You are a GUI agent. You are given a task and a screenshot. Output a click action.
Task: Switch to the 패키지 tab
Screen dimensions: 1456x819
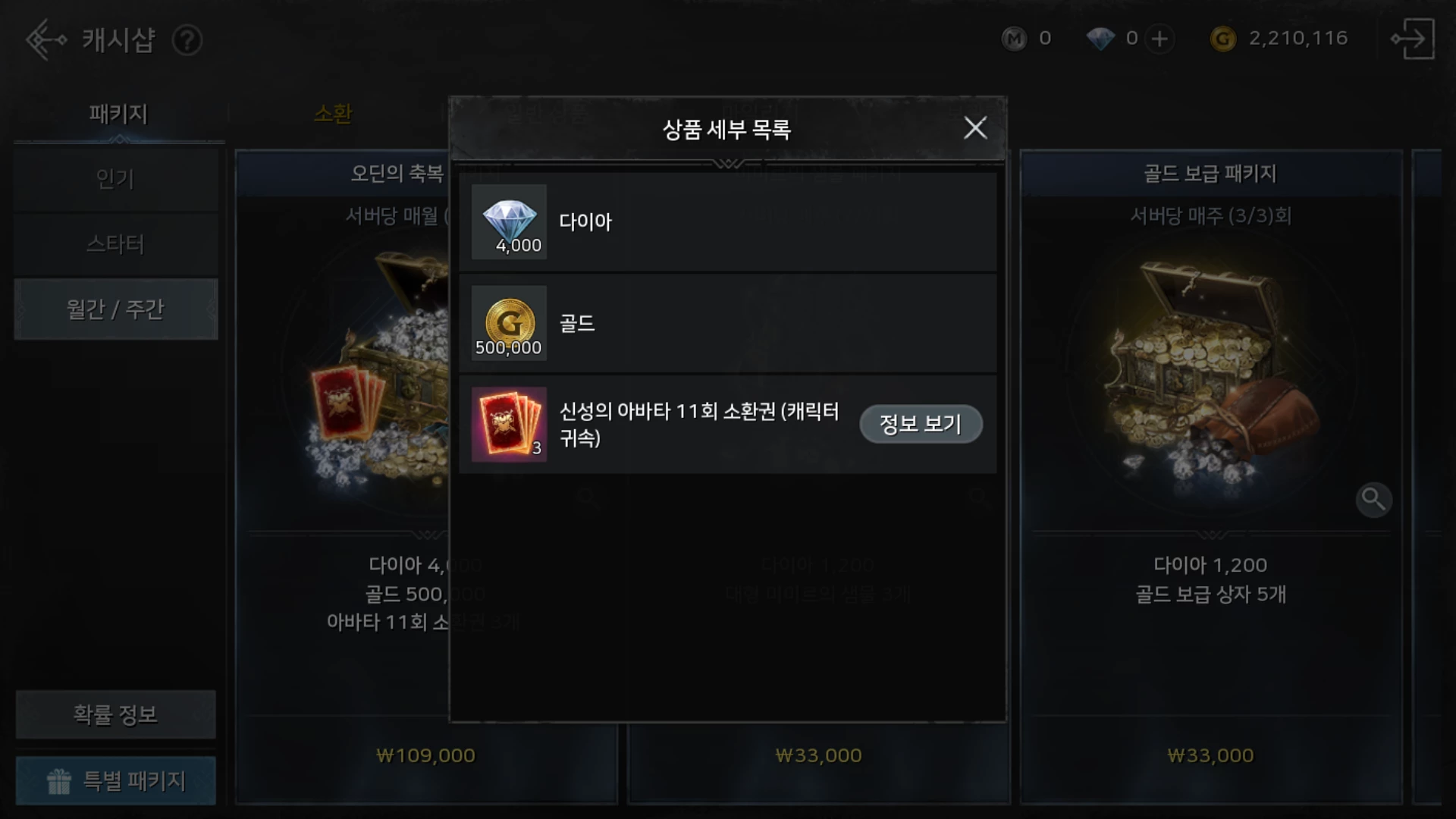tap(118, 114)
